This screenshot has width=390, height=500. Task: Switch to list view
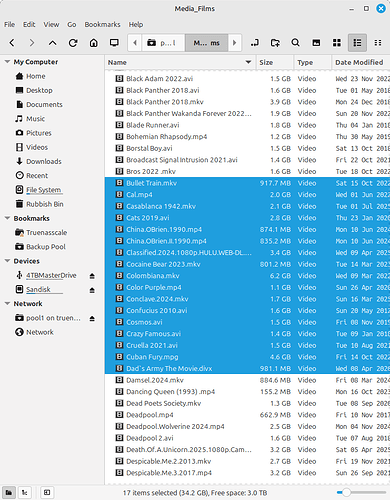tap(357, 43)
